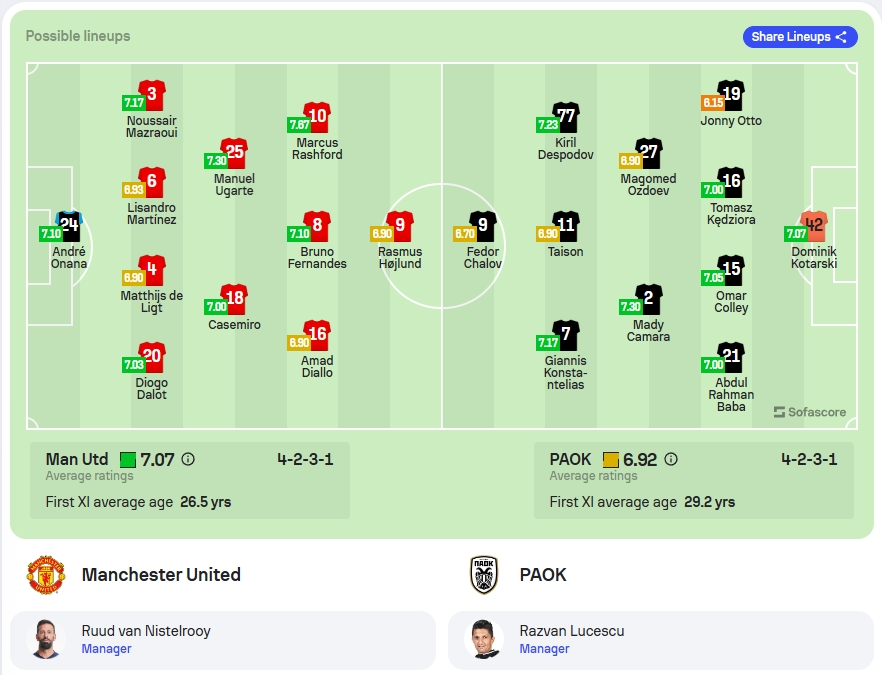Click PAOK yellow rating swatch
882x675 pixels.
coord(610,460)
